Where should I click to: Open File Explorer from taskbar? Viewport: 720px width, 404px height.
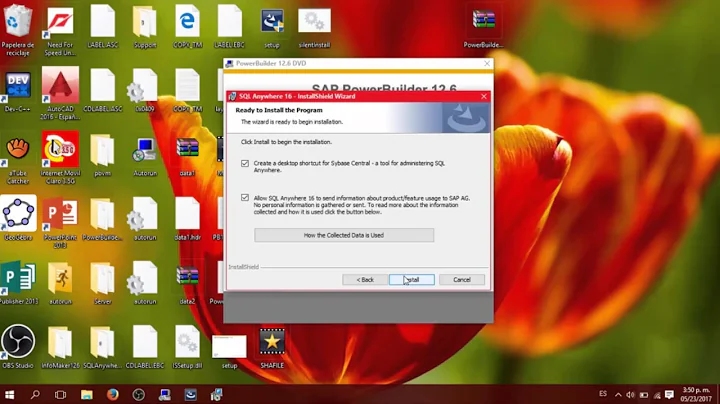pos(86,394)
